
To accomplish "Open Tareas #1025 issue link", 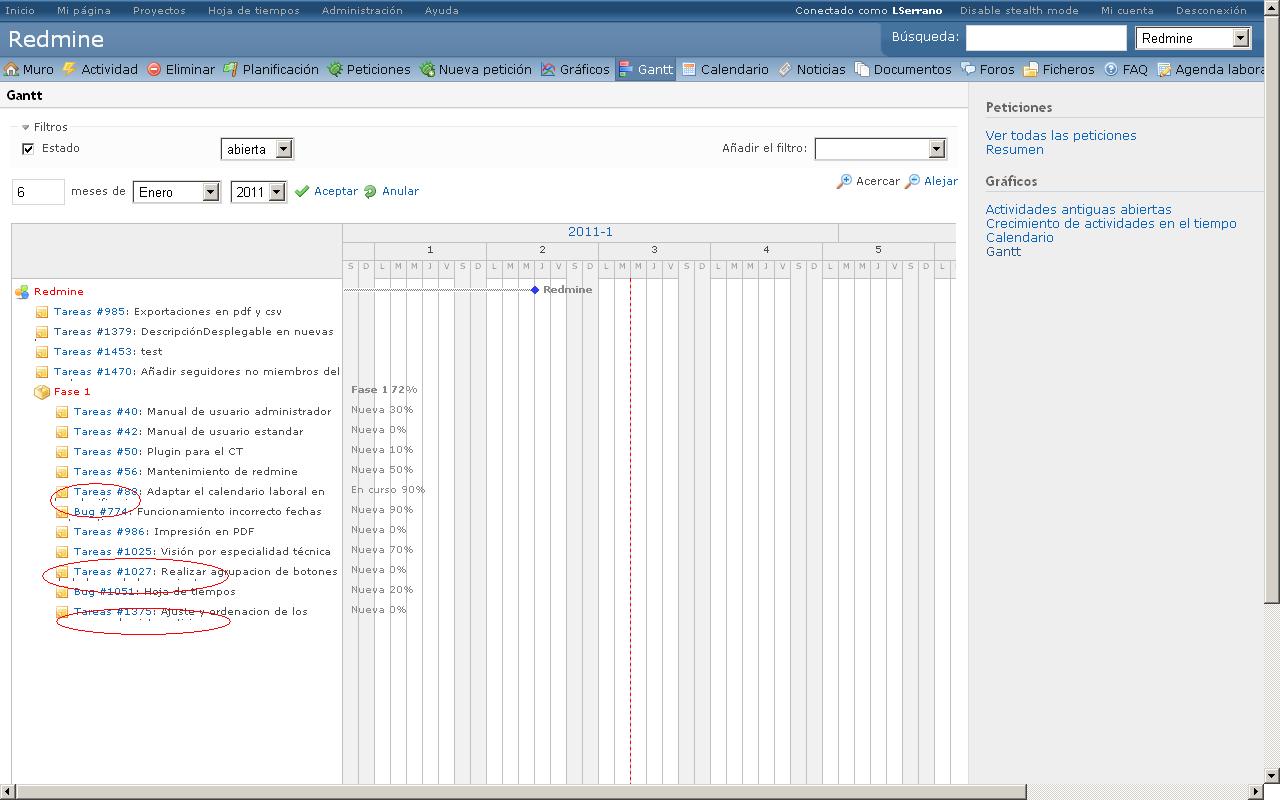I will pyautogui.click(x=115, y=551).
